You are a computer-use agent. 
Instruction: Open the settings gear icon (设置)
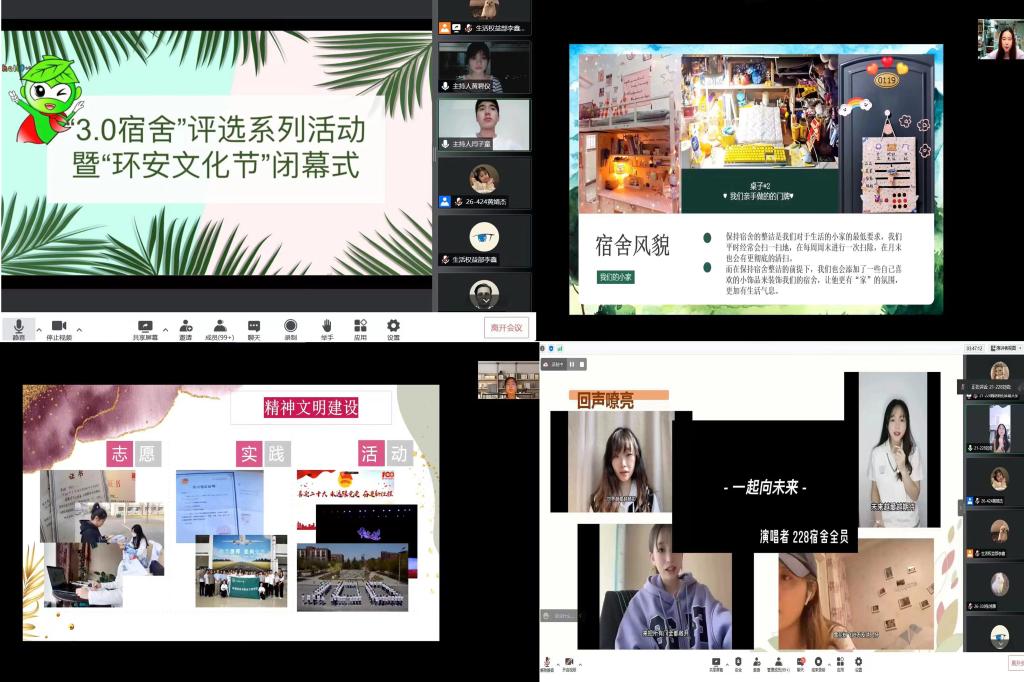pyautogui.click(x=393, y=327)
